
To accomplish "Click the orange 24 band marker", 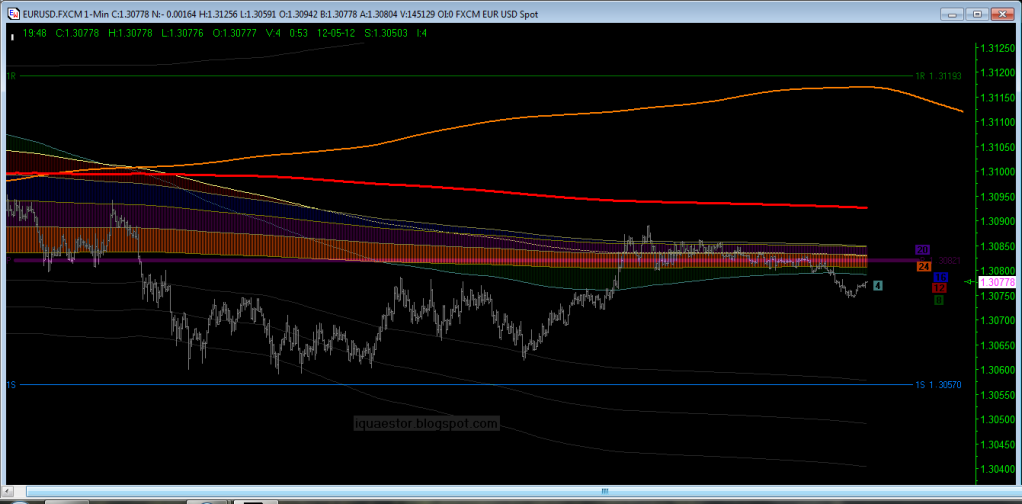I will coord(924,266).
